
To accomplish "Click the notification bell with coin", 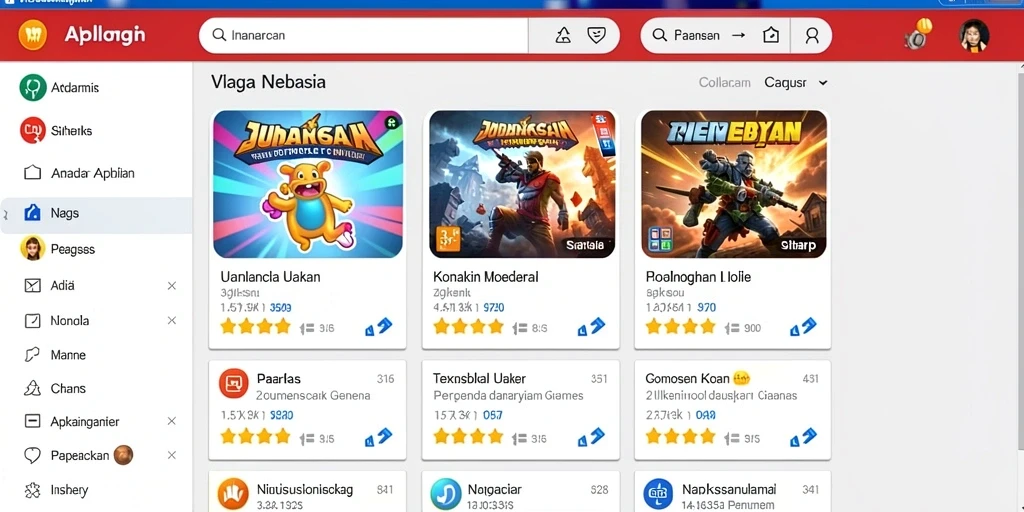I will [x=918, y=35].
